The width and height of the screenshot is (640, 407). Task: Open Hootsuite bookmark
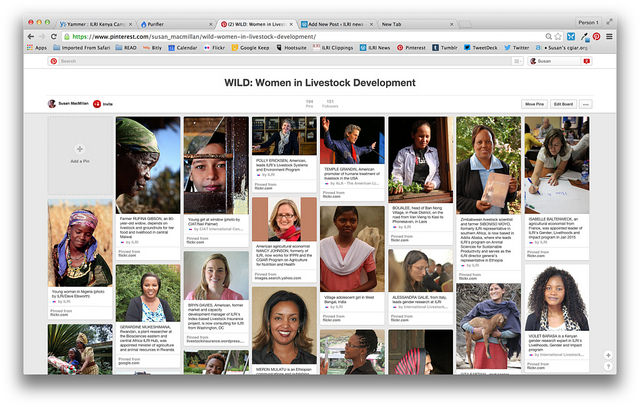point(291,48)
